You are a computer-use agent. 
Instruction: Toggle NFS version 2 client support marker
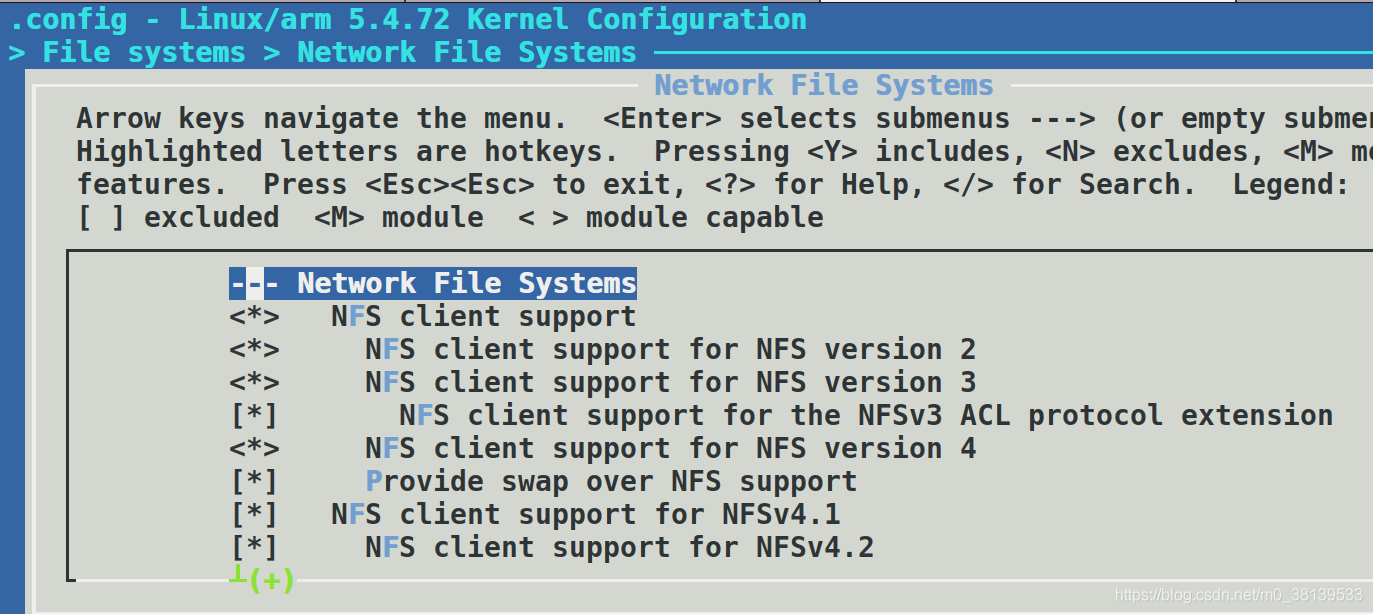point(254,350)
